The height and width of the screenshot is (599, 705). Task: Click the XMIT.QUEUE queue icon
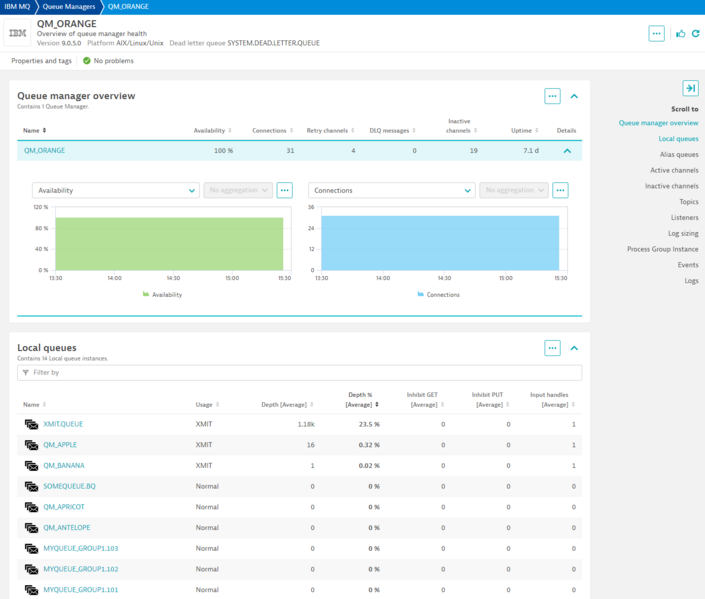tap(32, 424)
